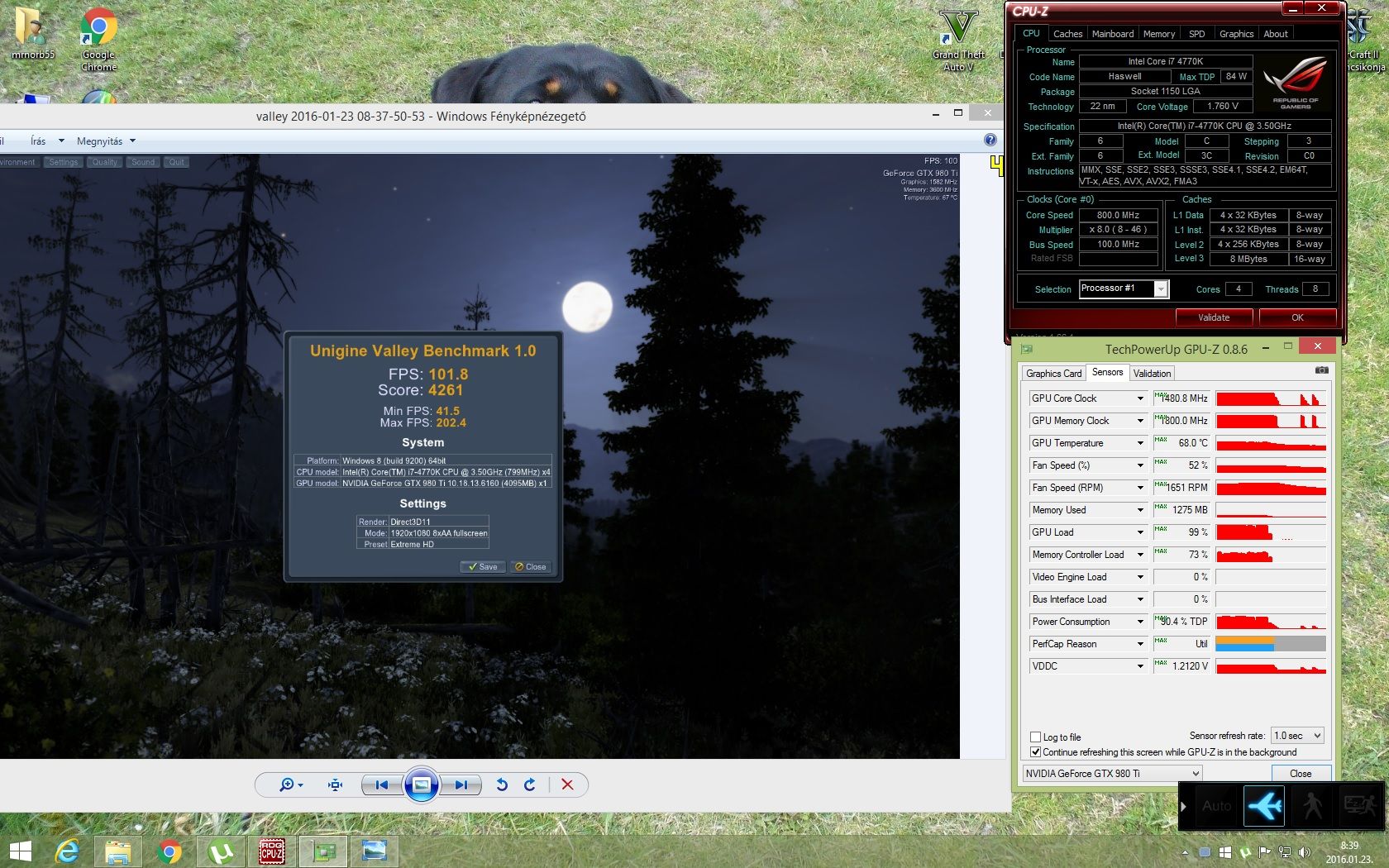Click the Auto profile button
The height and width of the screenshot is (868, 1389).
[x=1216, y=805]
